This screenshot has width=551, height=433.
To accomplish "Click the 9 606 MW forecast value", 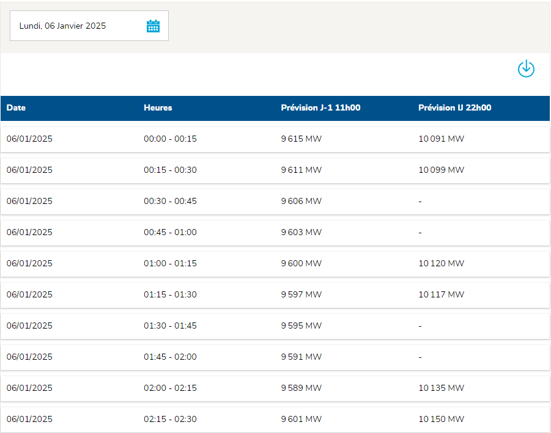I will [x=301, y=201].
